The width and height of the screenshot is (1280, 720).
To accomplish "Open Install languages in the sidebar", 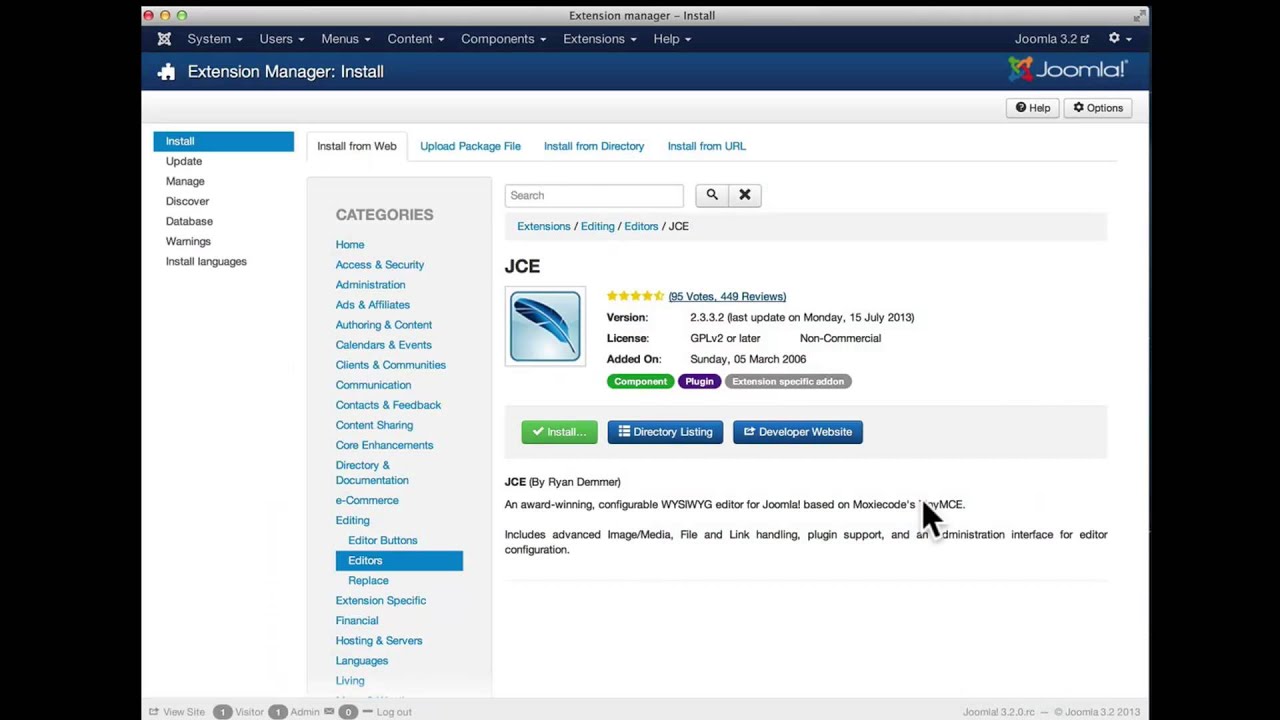I will pos(206,261).
